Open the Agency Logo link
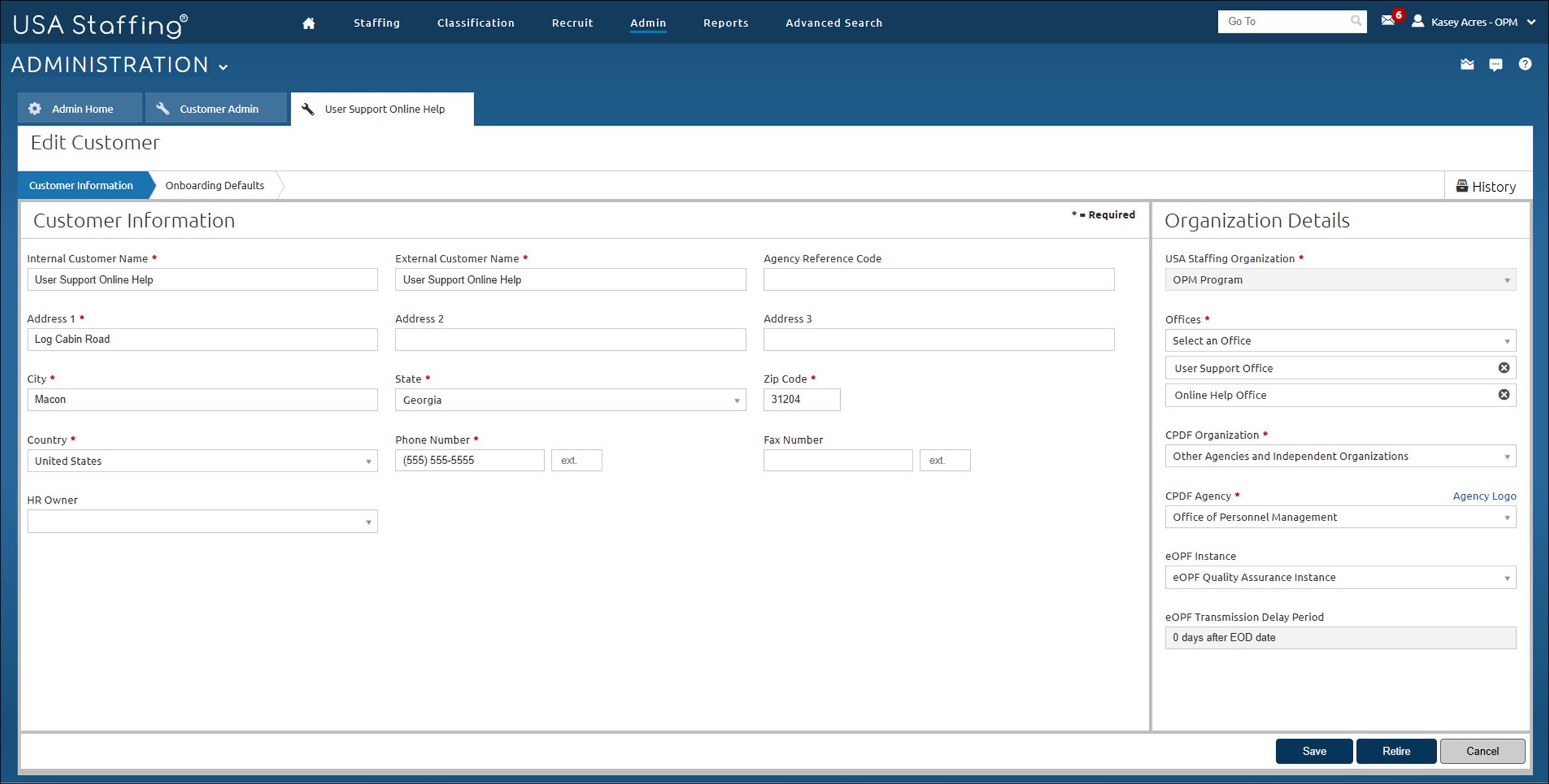1549x784 pixels. (1485, 496)
